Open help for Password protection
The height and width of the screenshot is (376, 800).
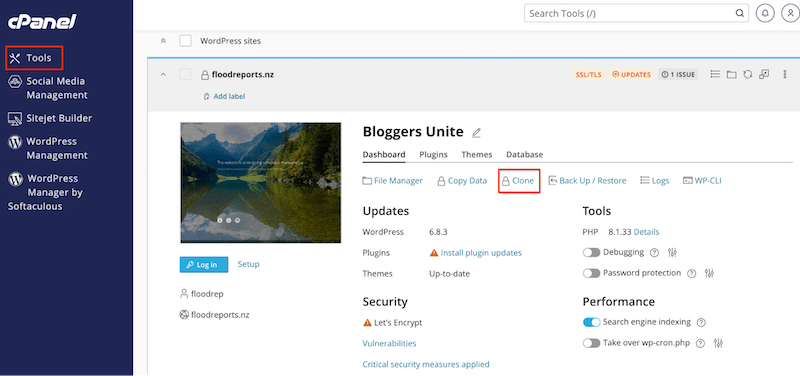click(x=691, y=273)
